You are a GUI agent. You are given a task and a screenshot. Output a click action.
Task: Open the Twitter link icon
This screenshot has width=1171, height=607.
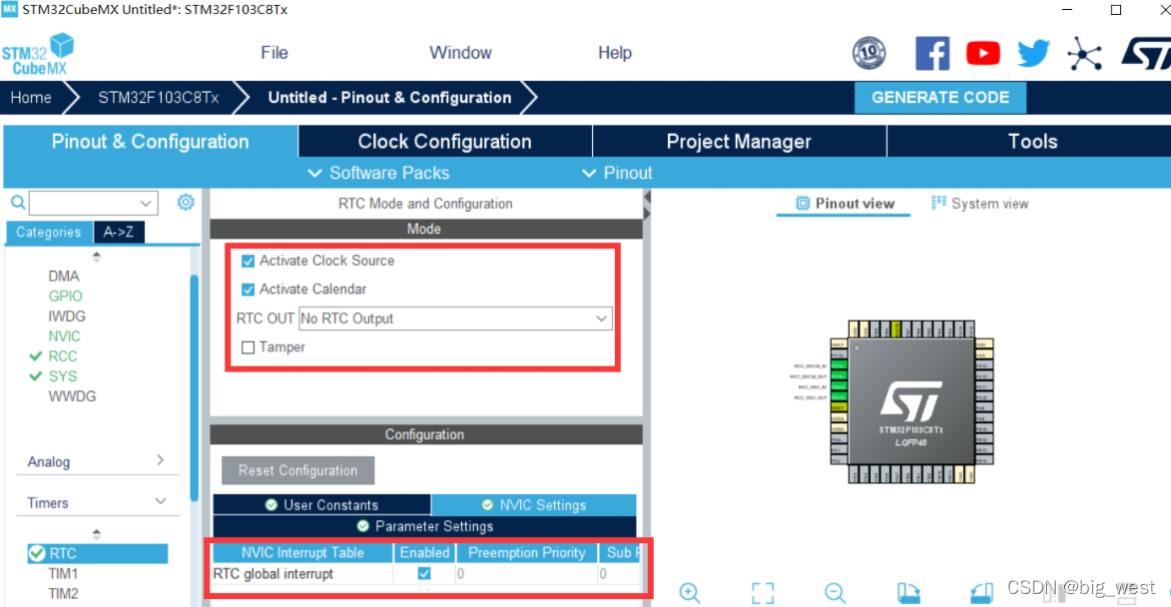1034,53
